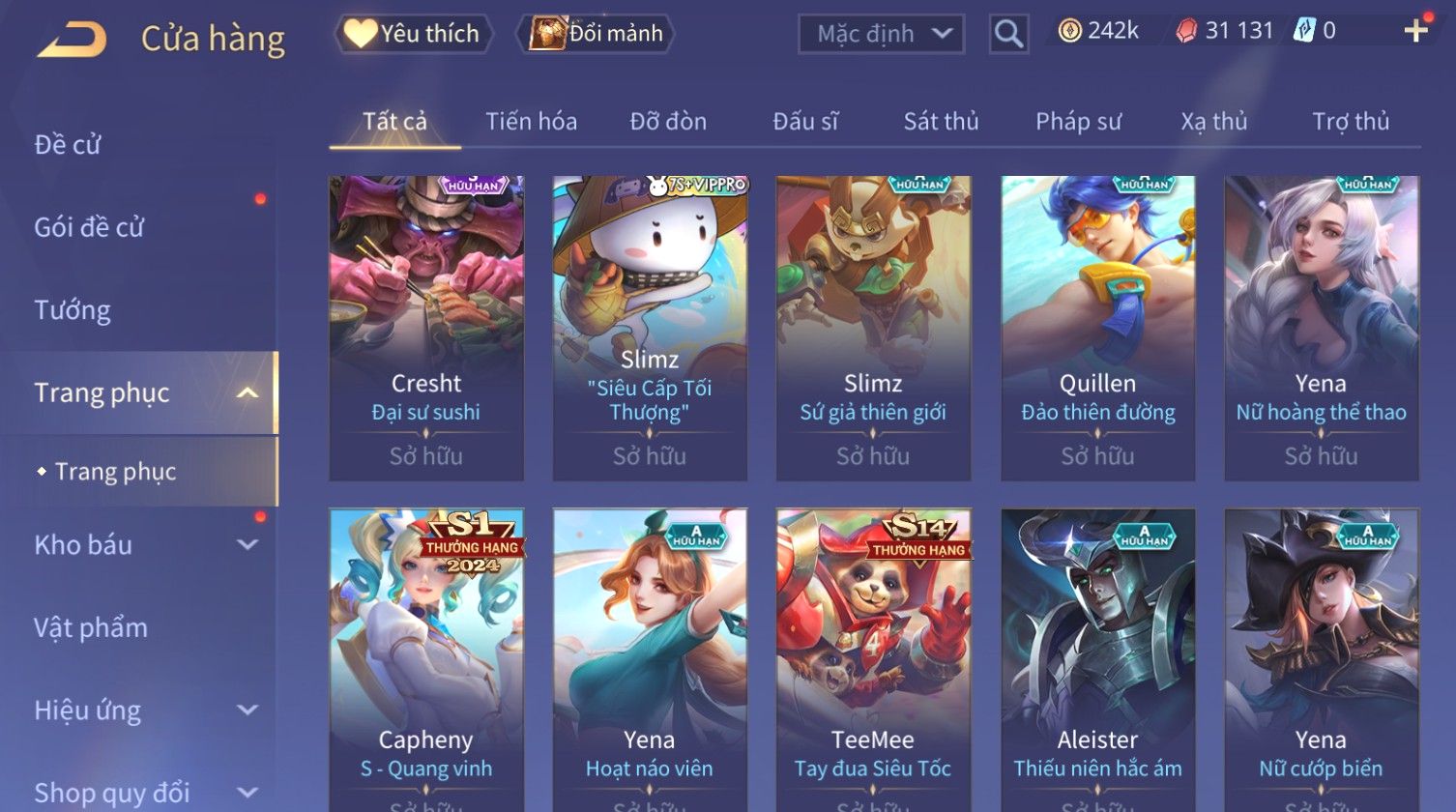Click the gold coin balance icon

coord(1069,32)
